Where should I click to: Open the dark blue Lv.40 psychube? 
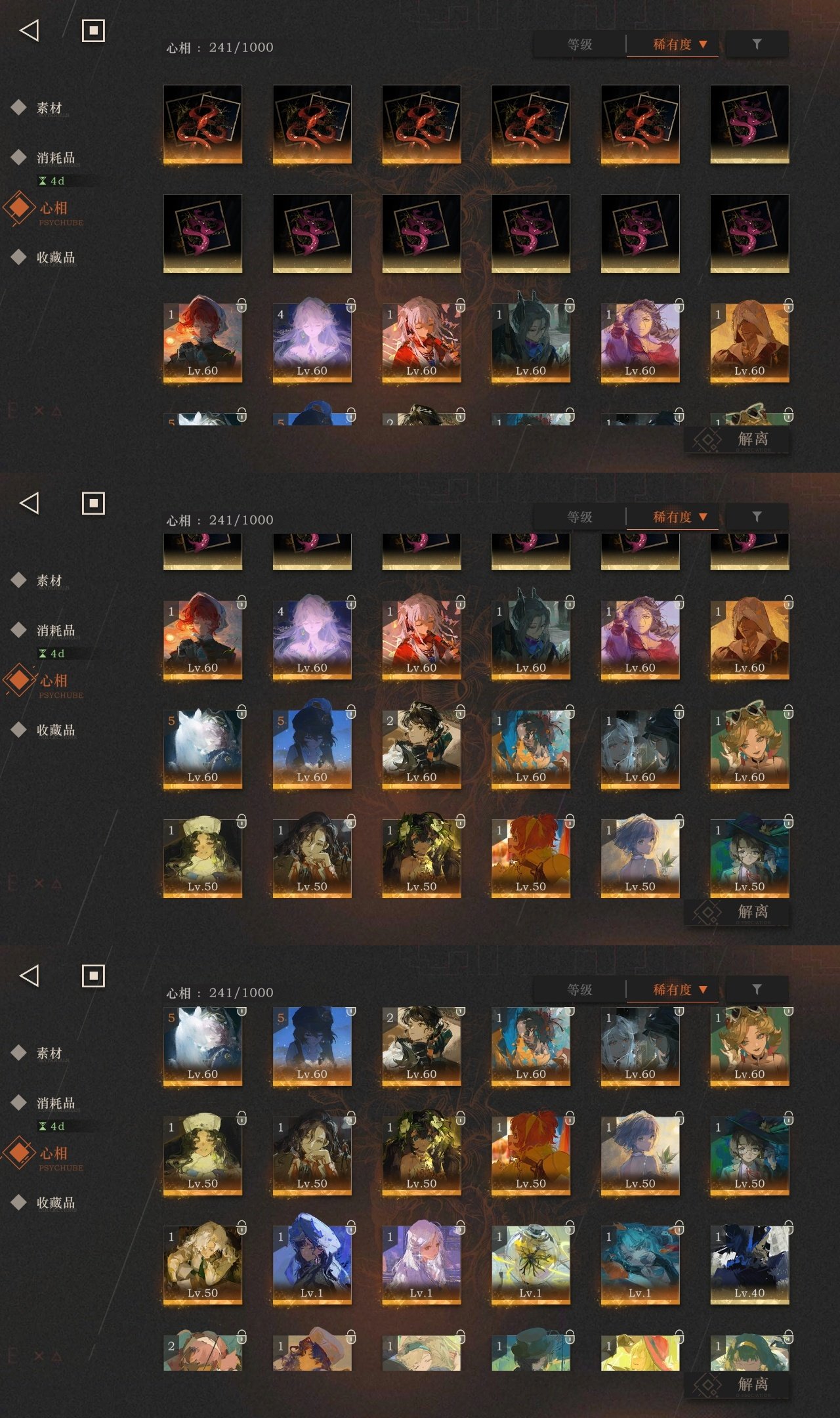point(749,1264)
